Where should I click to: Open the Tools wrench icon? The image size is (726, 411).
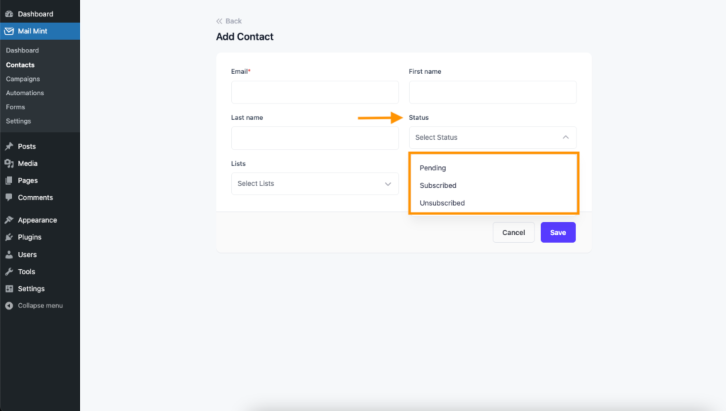pyautogui.click(x=9, y=272)
